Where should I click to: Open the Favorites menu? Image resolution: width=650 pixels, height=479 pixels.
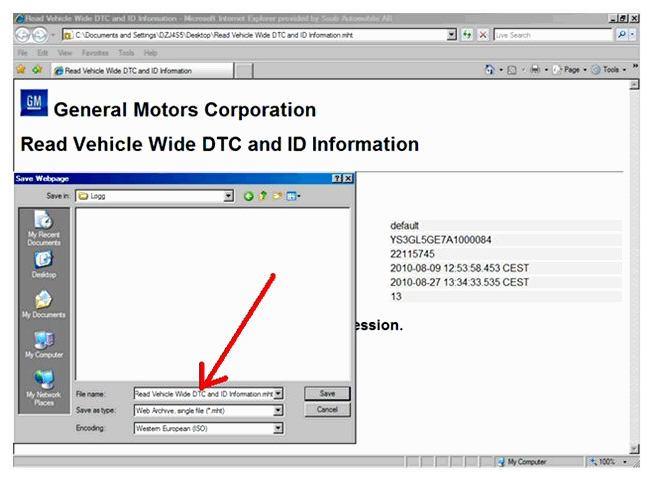(x=95, y=53)
